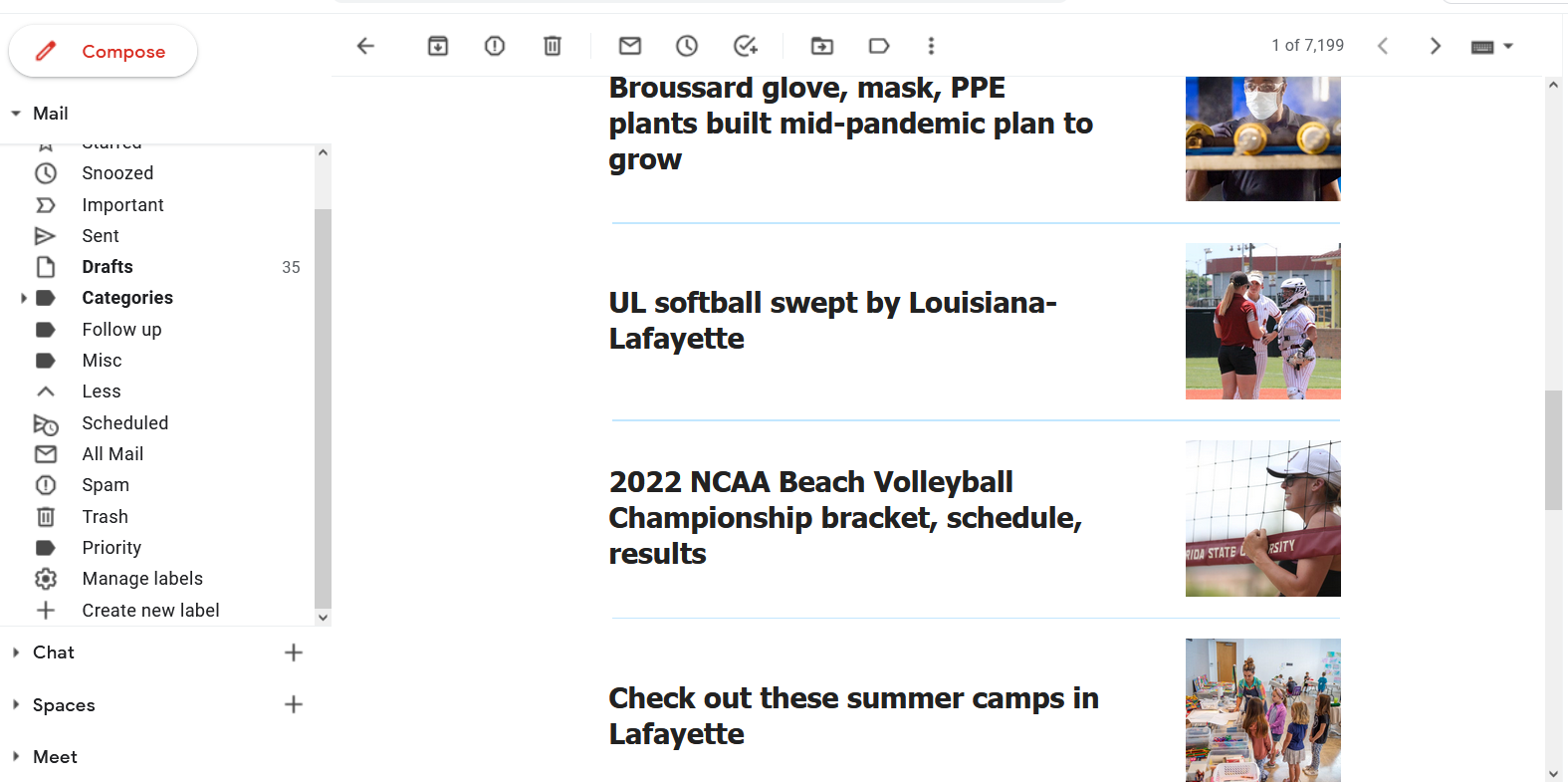Read the UL softball swept article
The image size is (1568, 782).
(x=832, y=320)
